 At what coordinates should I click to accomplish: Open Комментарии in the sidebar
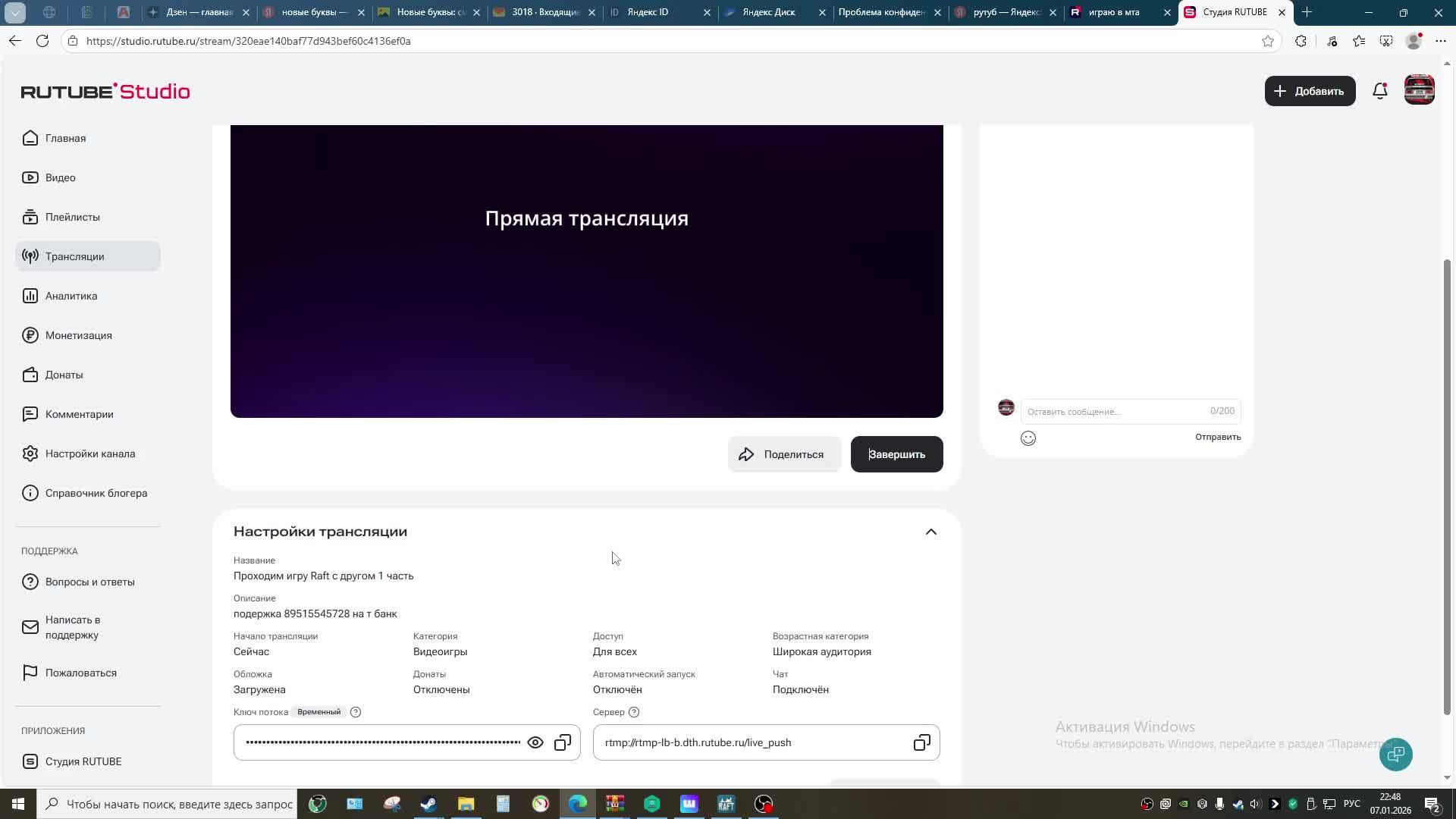[78, 414]
